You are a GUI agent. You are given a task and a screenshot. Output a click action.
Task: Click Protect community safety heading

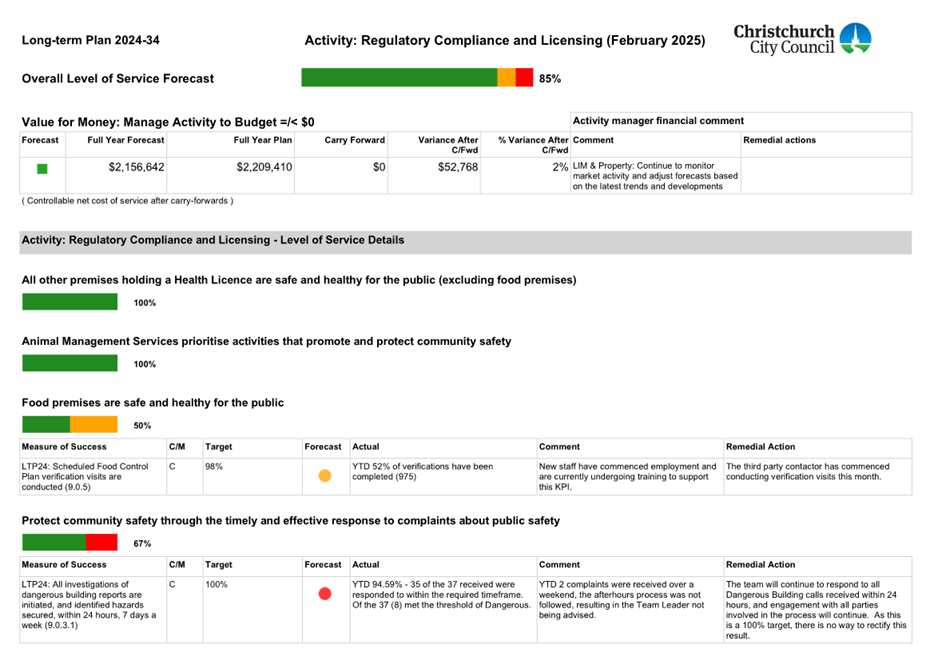291,520
